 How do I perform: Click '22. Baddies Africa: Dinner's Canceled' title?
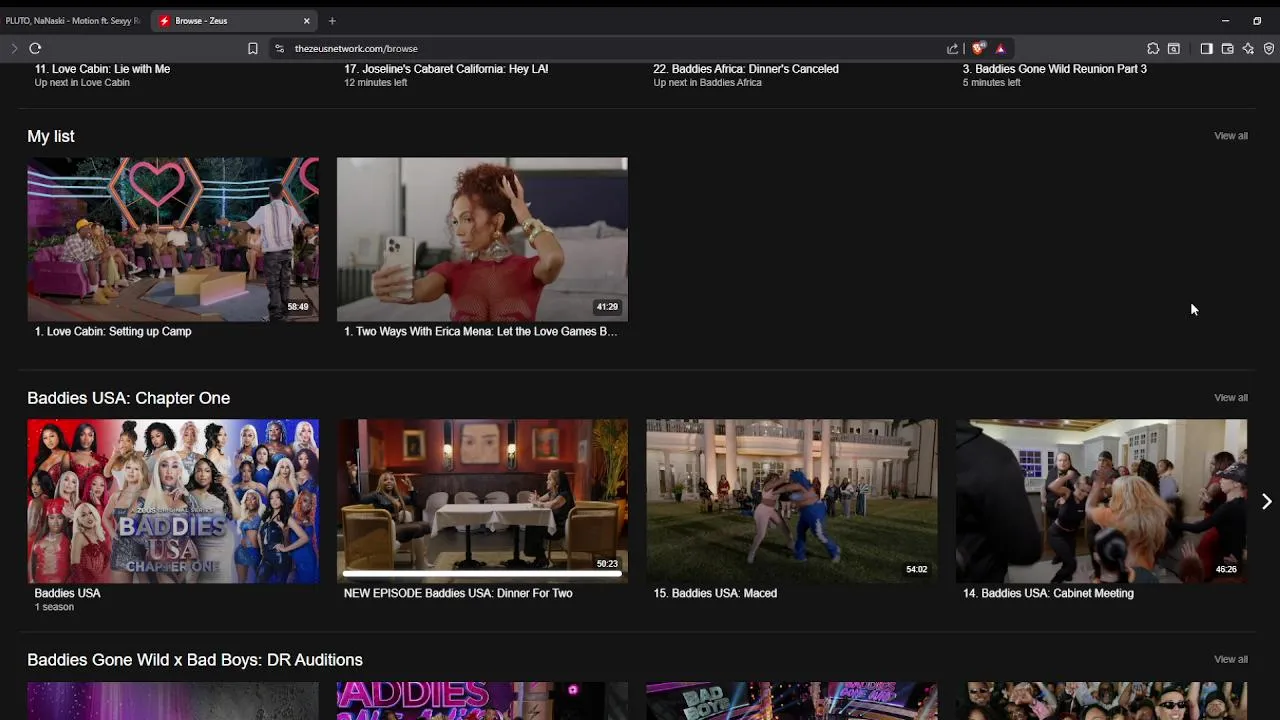tap(746, 69)
